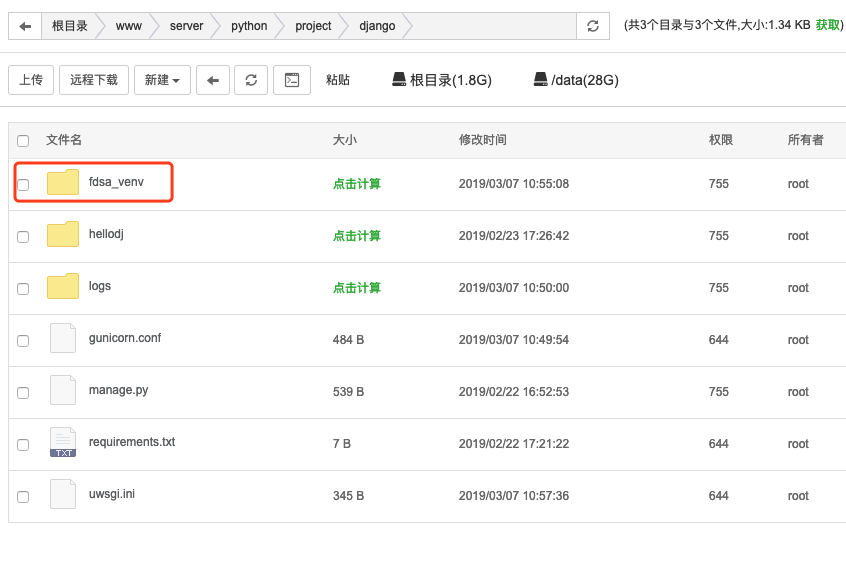Click 点击计算 for logs folder size

click(x=356, y=288)
